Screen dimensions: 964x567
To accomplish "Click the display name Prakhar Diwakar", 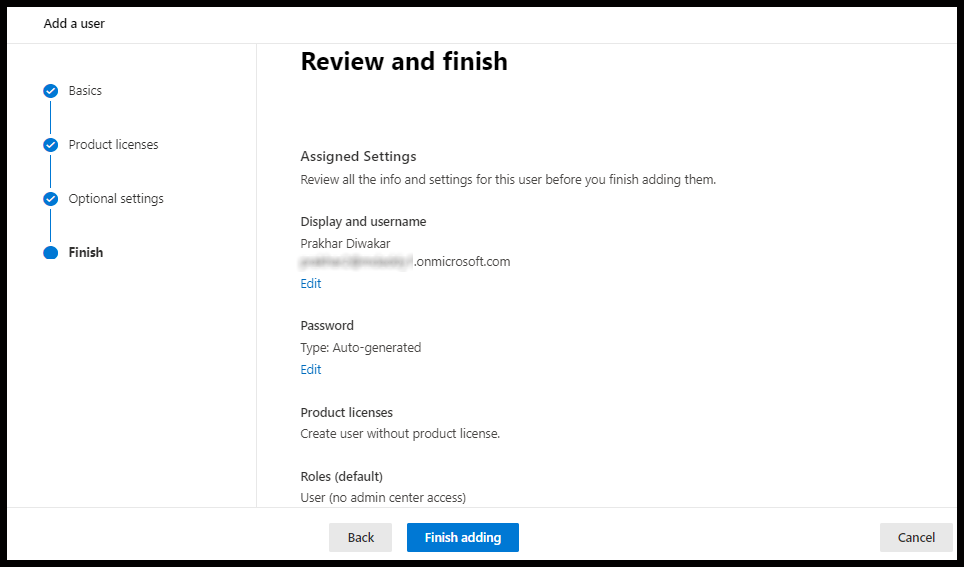I will point(345,243).
